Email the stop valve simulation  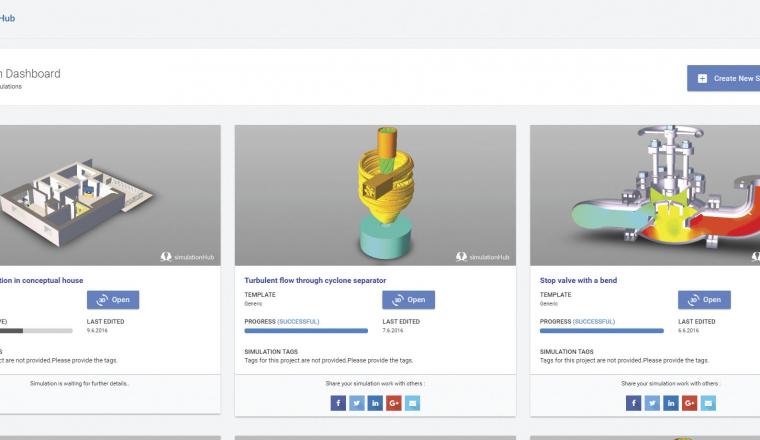(708, 403)
